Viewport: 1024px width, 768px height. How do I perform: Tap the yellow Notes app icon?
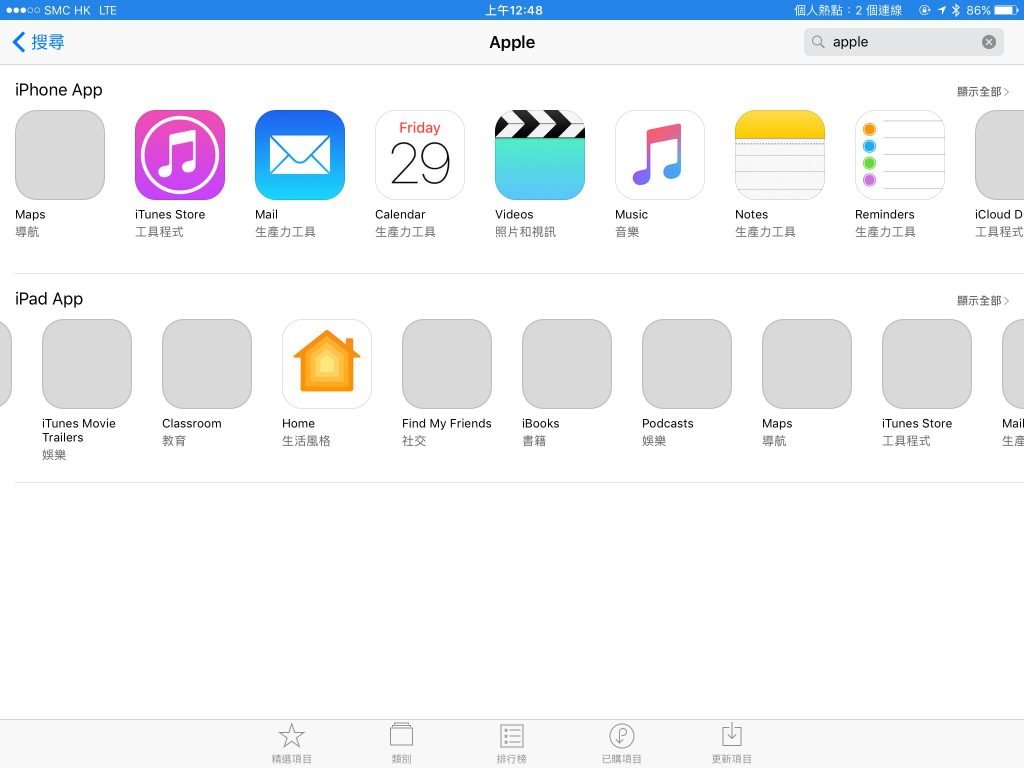click(x=780, y=155)
